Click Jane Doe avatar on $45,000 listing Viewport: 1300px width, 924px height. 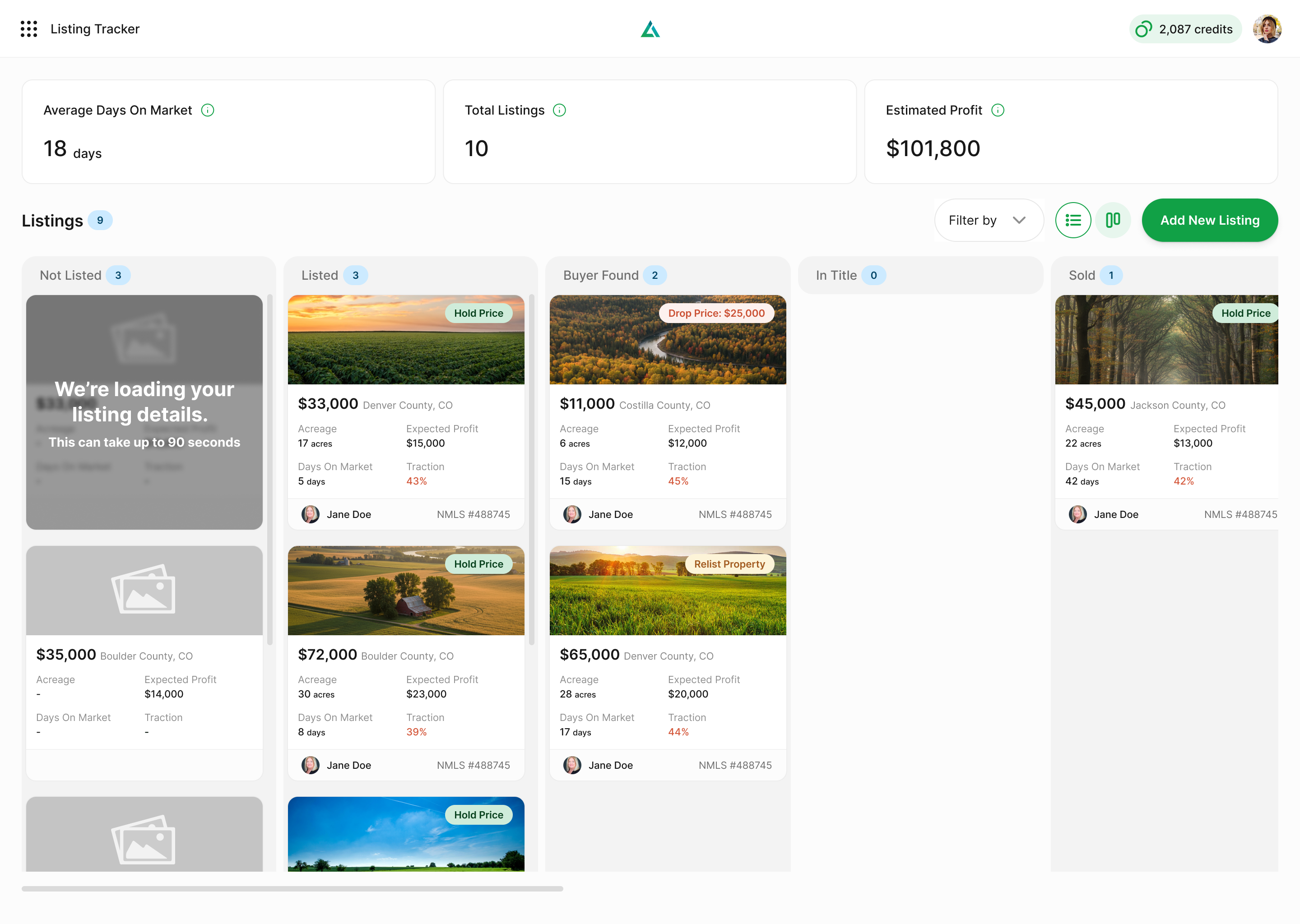point(1077,514)
